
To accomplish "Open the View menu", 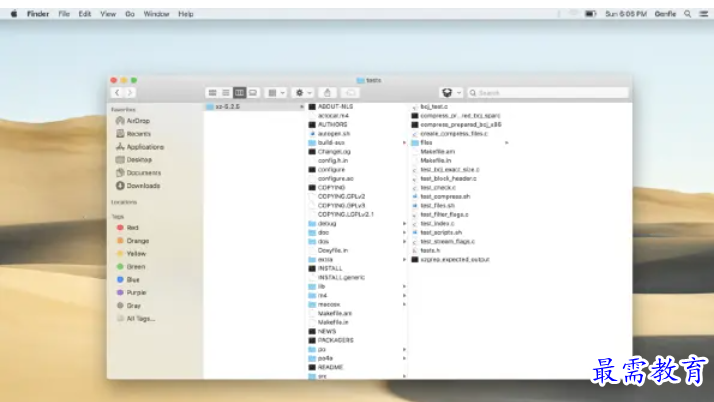I will [x=108, y=14].
